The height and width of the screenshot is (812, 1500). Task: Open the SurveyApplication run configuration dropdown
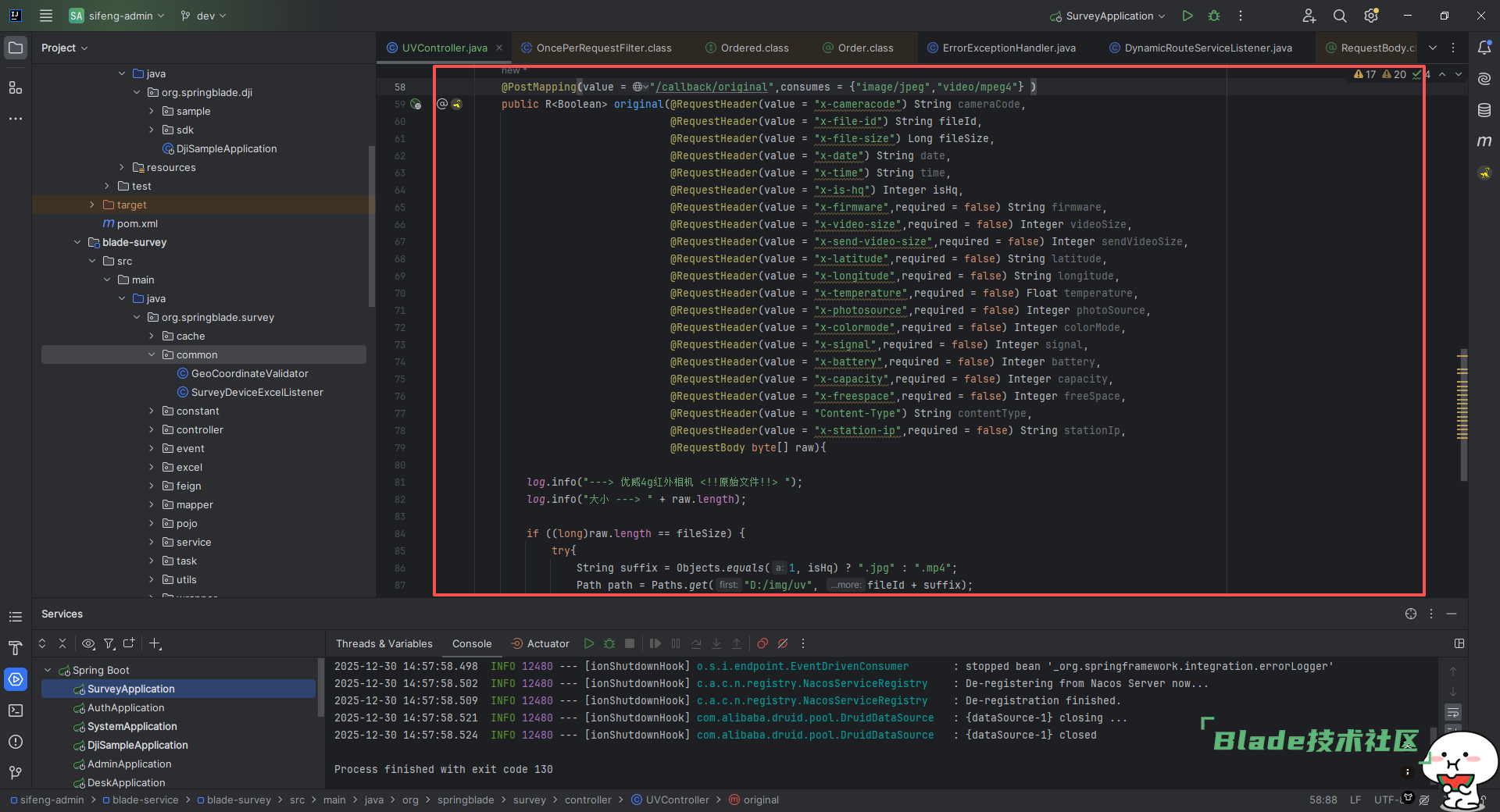coord(1106,16)
